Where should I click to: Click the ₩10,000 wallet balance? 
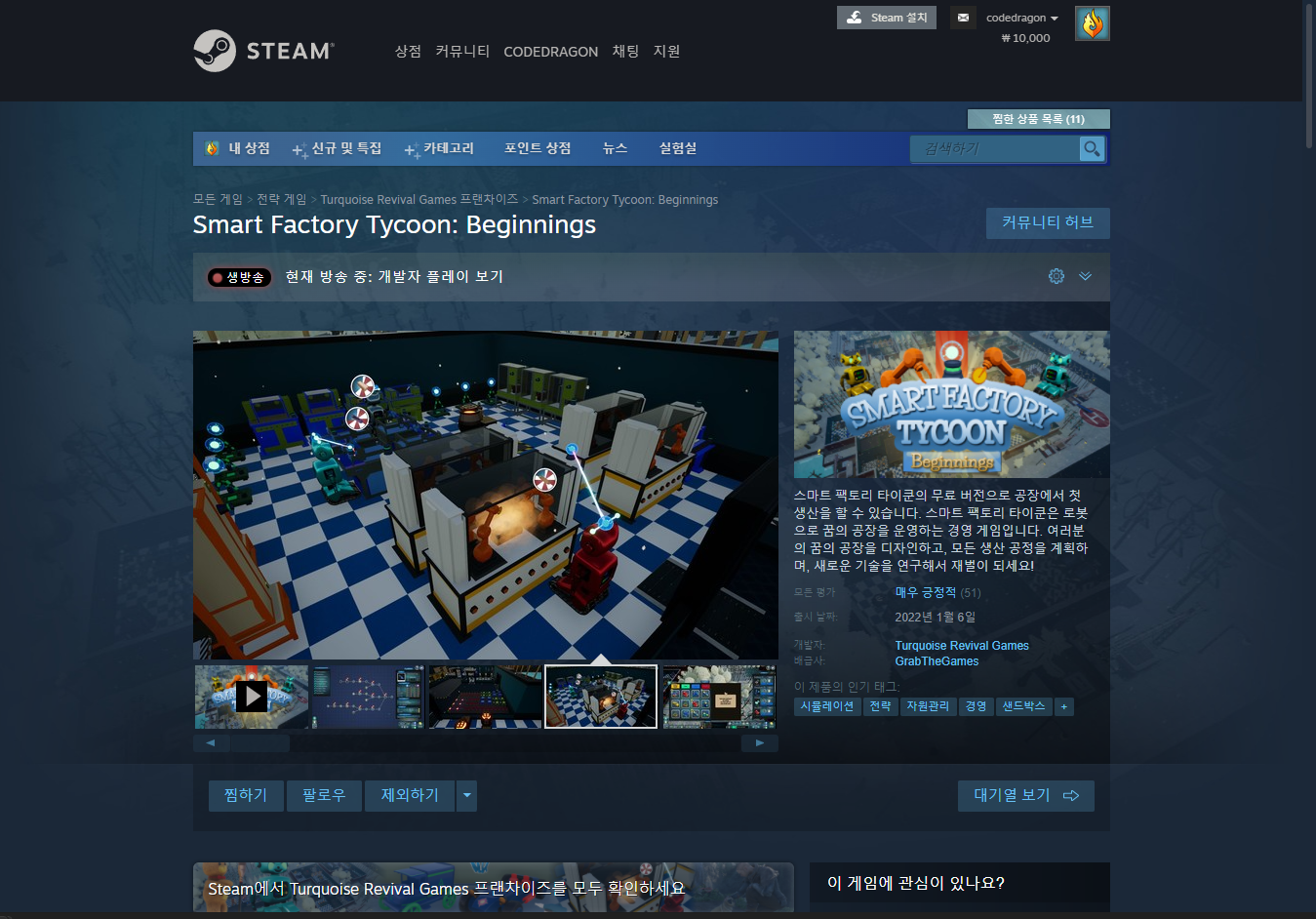tap(1025, 38)
